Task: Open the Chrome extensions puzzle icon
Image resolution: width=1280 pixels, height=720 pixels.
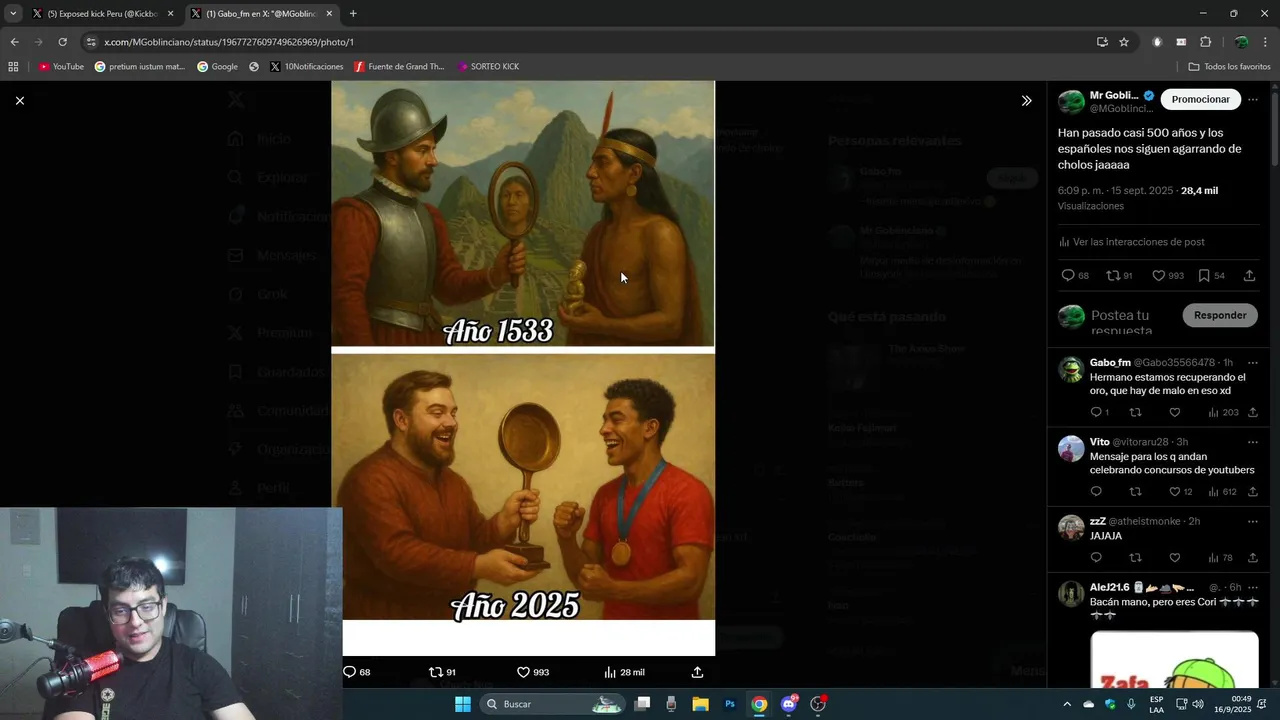Action: click(x=1205, y=42)
